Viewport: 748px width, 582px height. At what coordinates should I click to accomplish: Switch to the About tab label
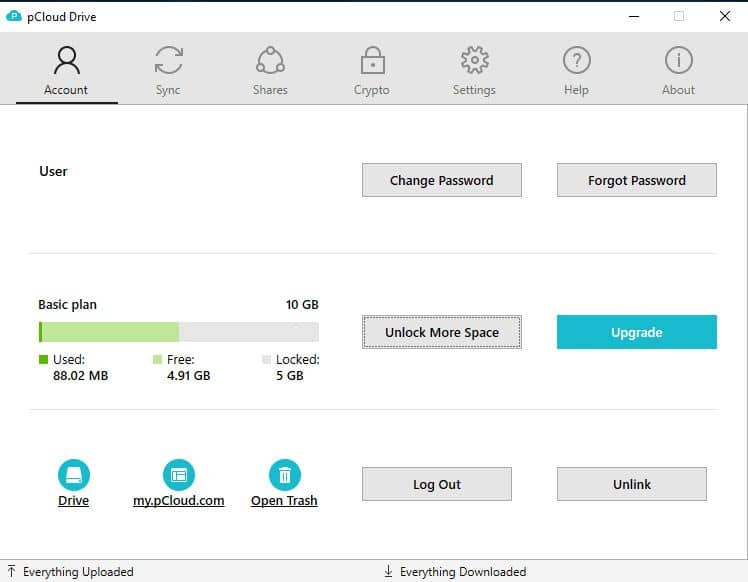click(x=678, y=90)
